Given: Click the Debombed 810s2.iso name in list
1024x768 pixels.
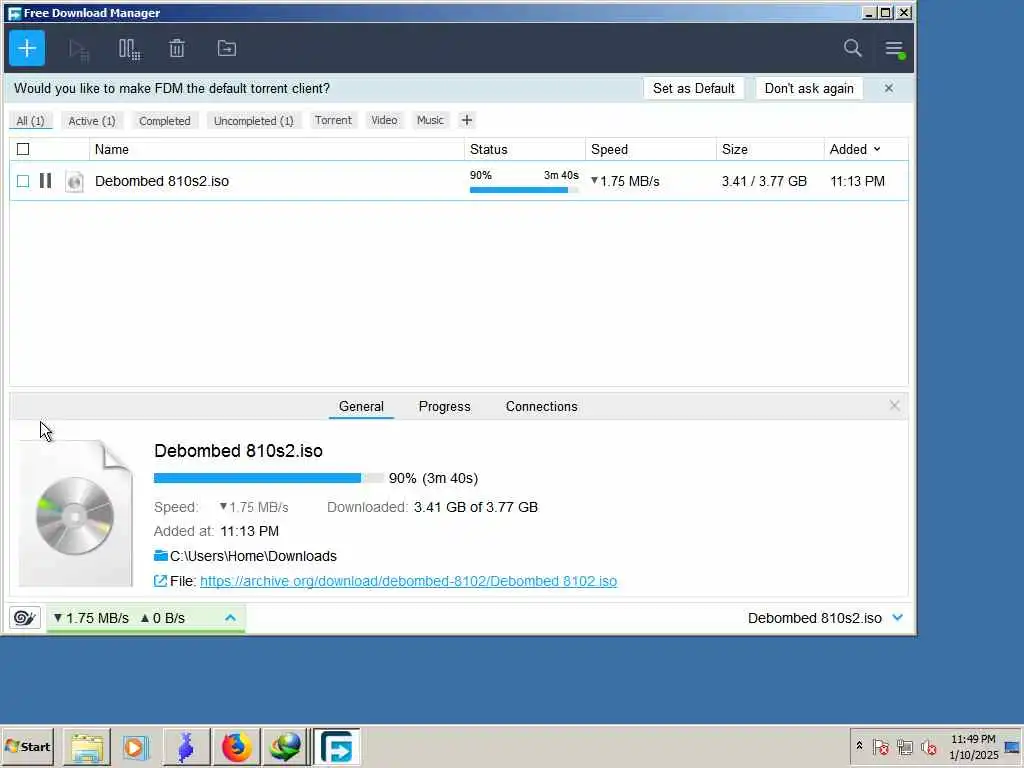Looking at the screenshot, I should [162, 182].
